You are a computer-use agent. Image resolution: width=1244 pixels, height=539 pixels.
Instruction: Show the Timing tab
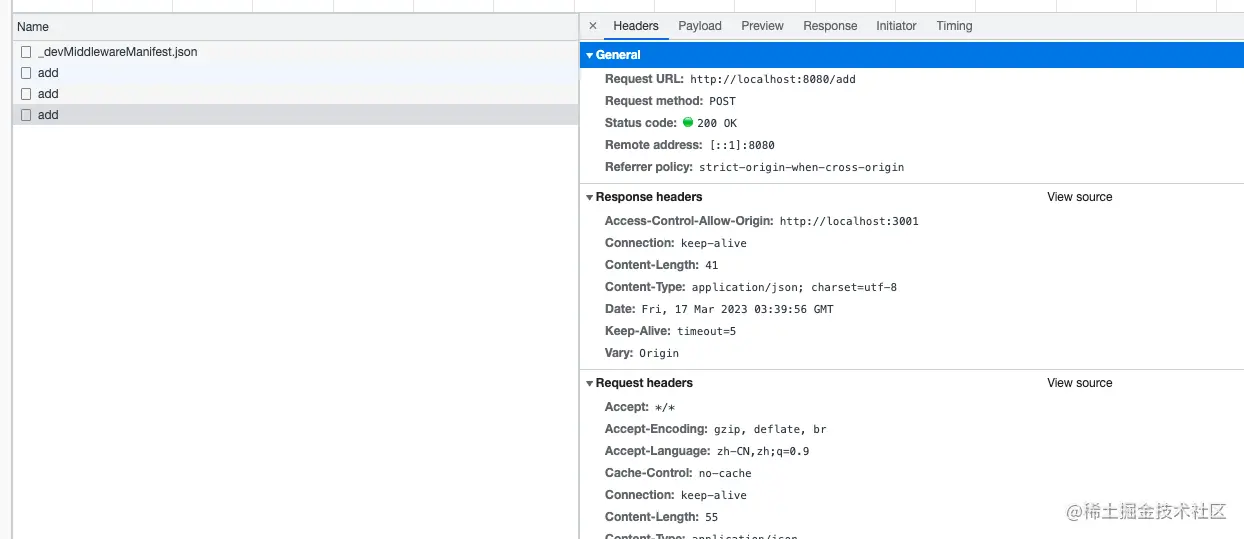[954, 26]
